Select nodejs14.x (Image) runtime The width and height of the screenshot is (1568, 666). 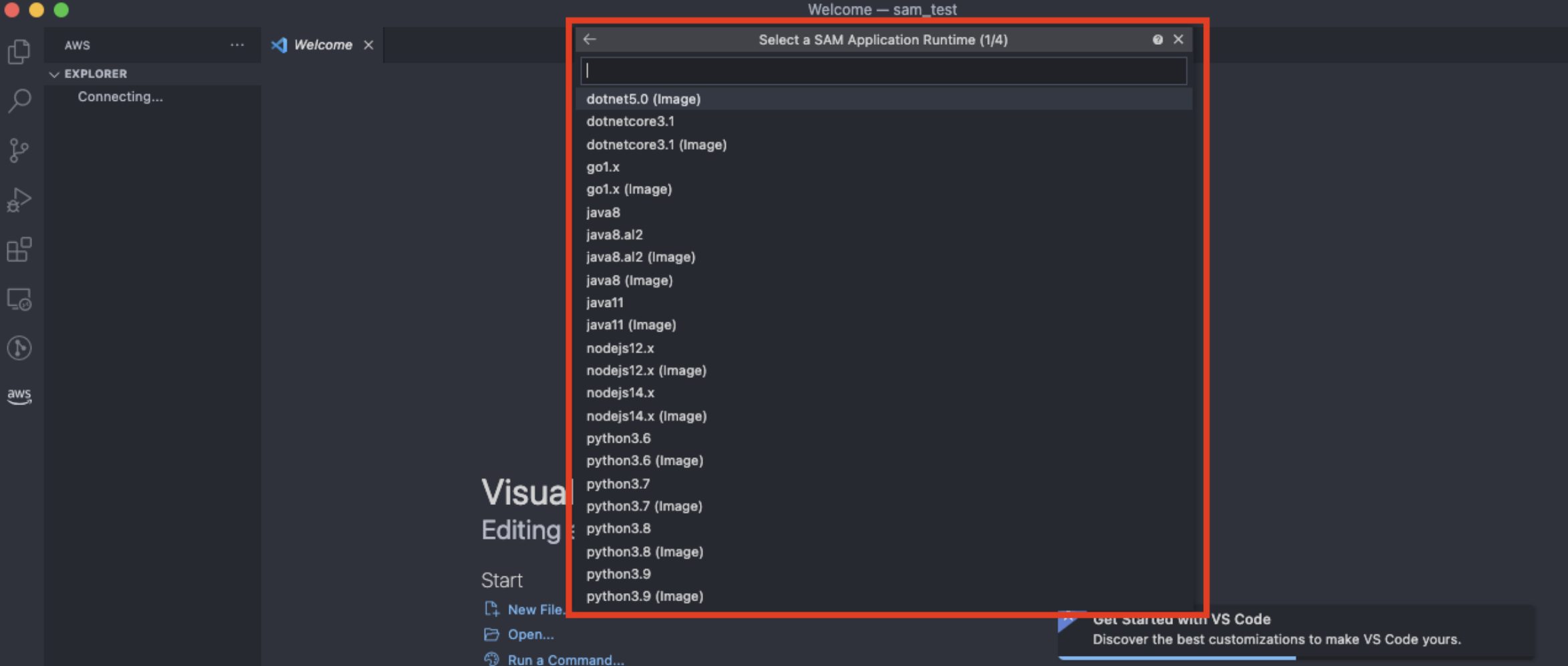click(884, 416)
